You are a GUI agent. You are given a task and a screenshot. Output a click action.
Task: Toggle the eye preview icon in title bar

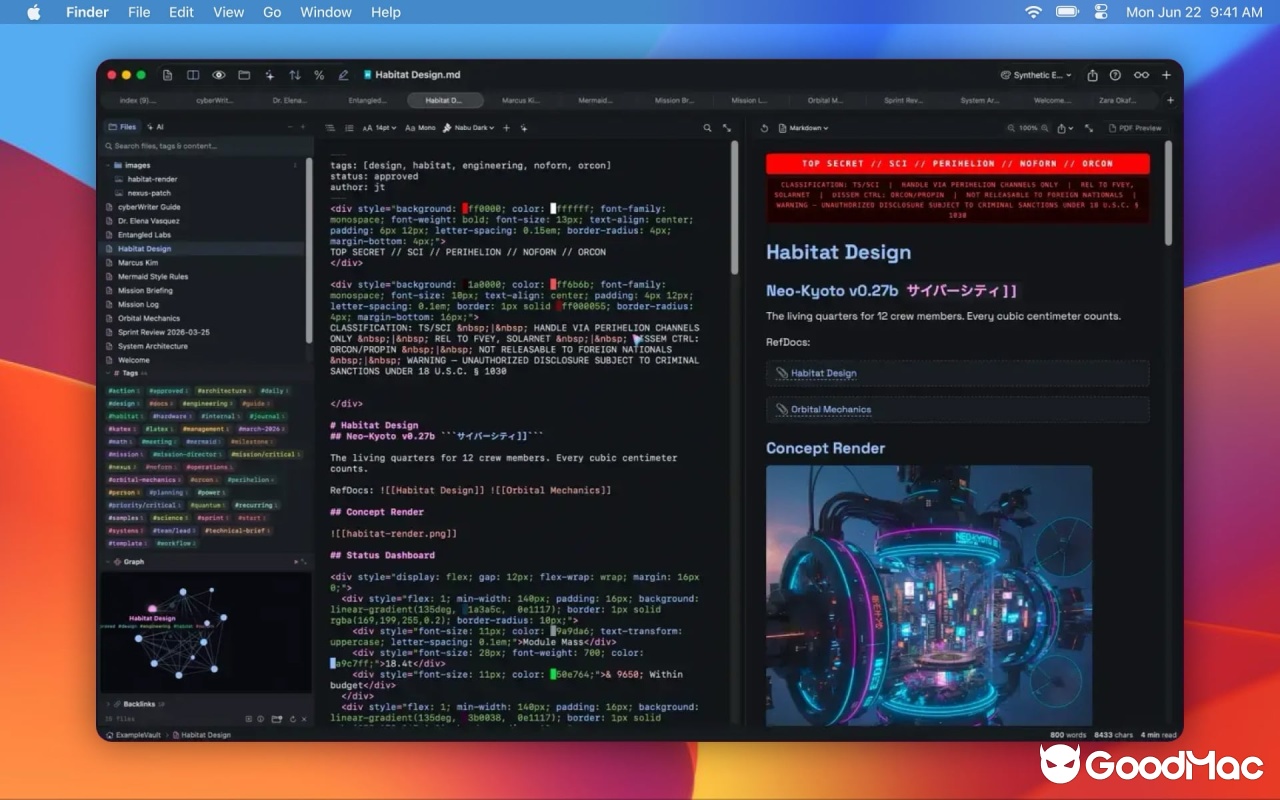click(x=218, y=75)
